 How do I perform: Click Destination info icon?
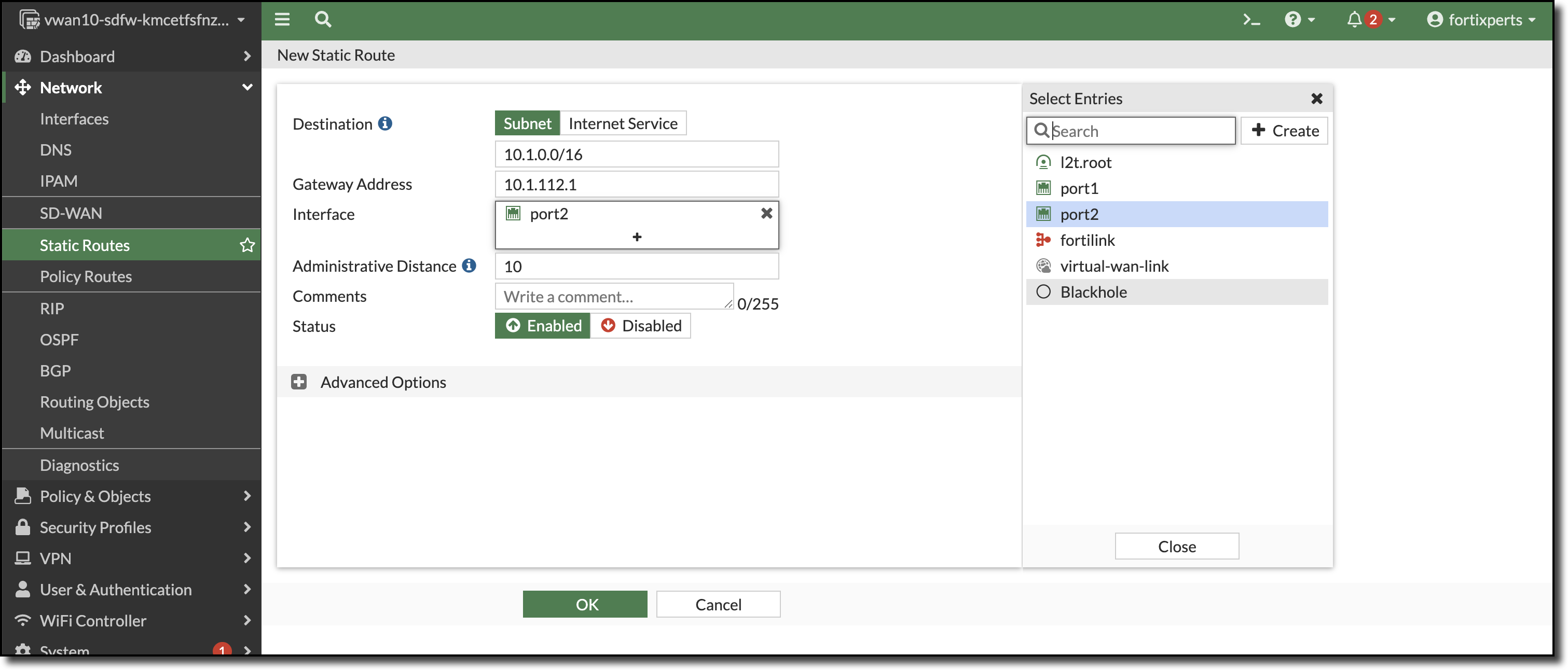[384, 123]
